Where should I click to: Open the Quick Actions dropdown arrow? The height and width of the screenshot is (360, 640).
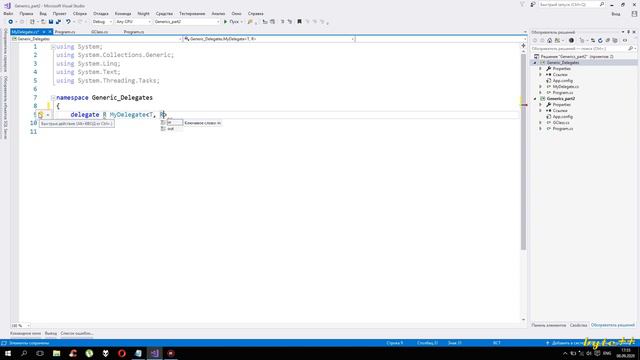[48, 115]
